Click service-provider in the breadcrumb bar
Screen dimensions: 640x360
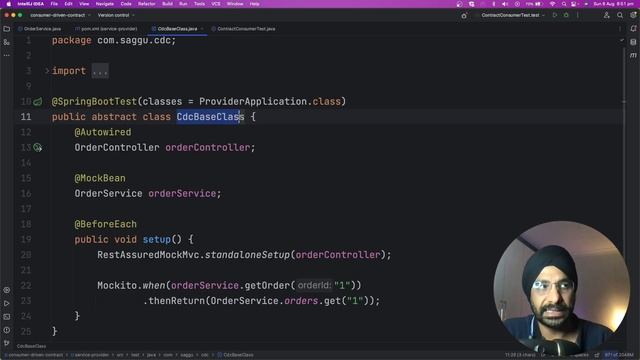click(91, 355)
